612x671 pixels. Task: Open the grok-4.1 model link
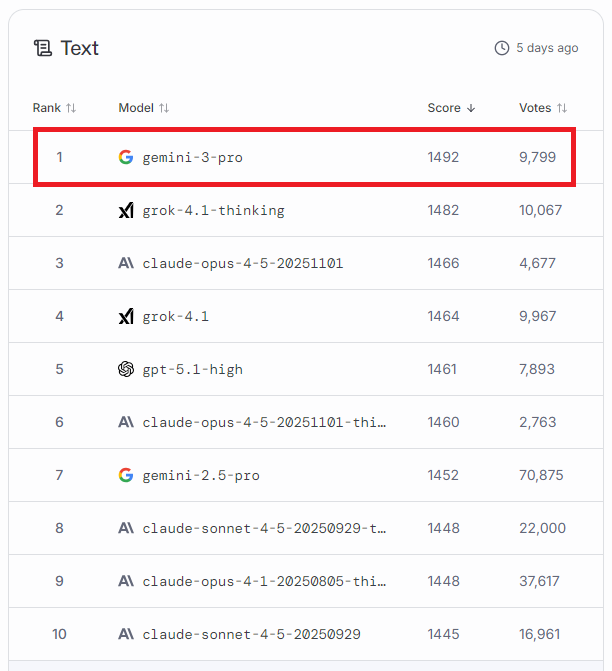[x=175, y=316]
